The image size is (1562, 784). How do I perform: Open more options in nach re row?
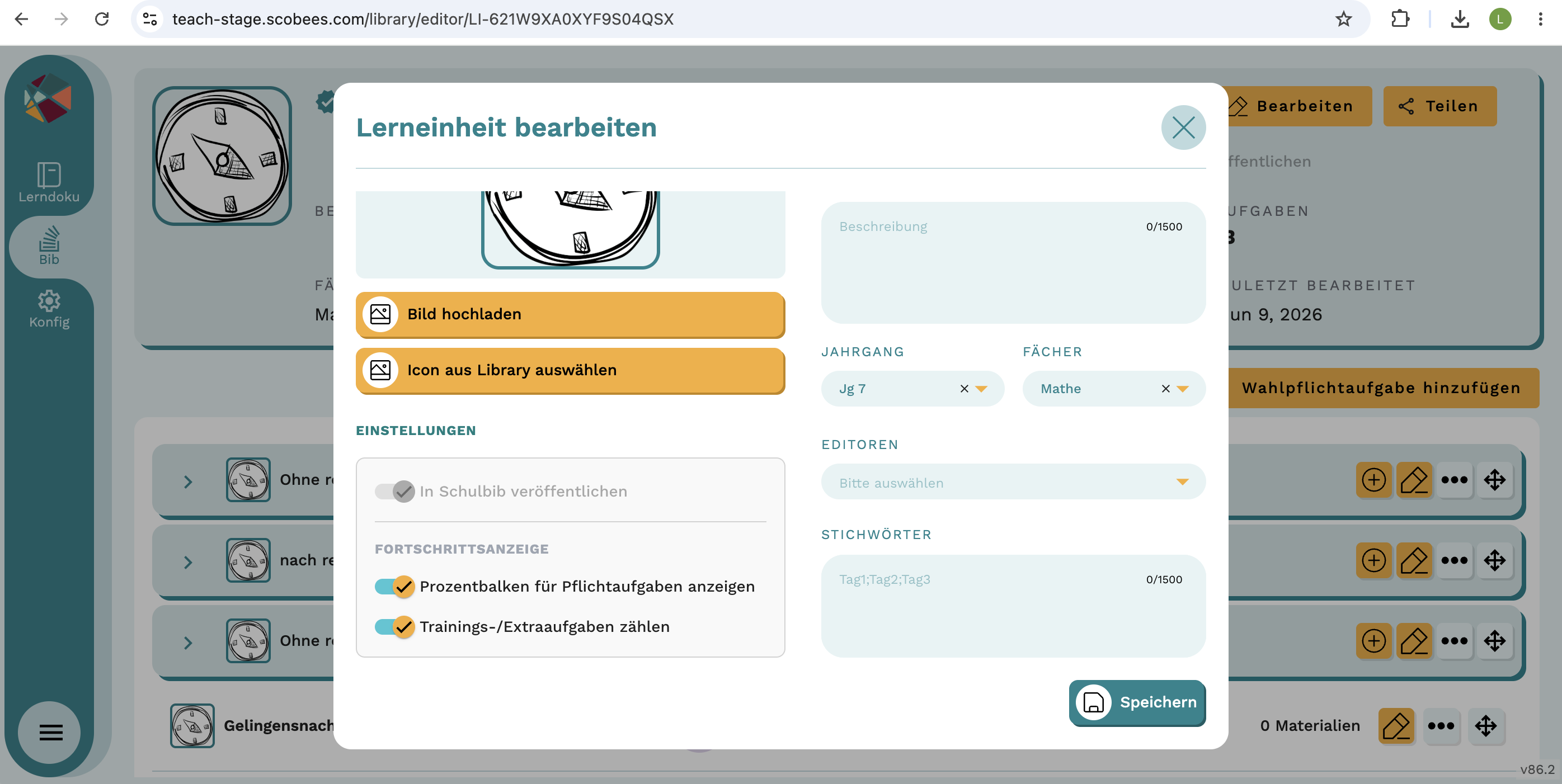(x=1454, y=560)
